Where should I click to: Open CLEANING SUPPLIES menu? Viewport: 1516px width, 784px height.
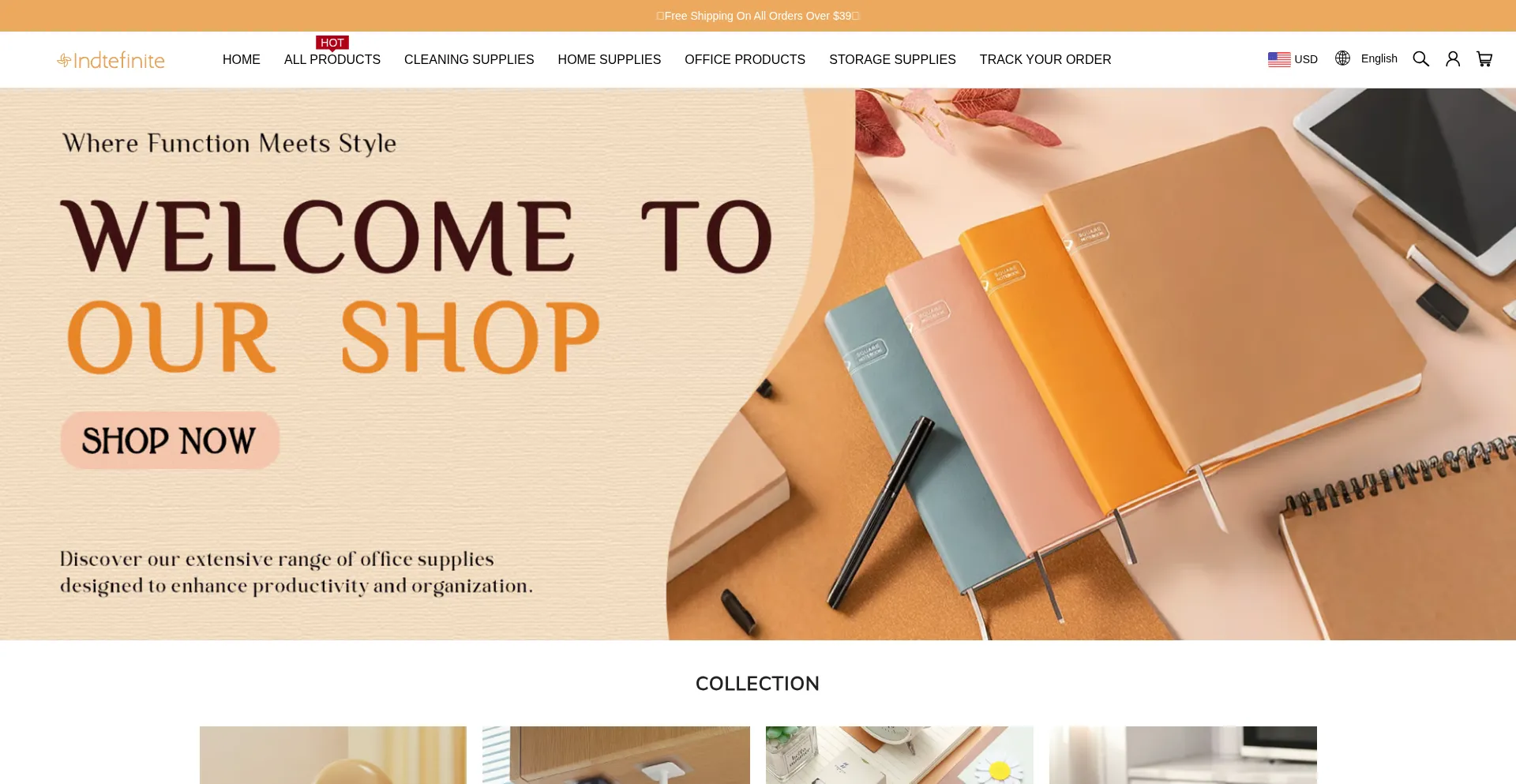[469, 60]
